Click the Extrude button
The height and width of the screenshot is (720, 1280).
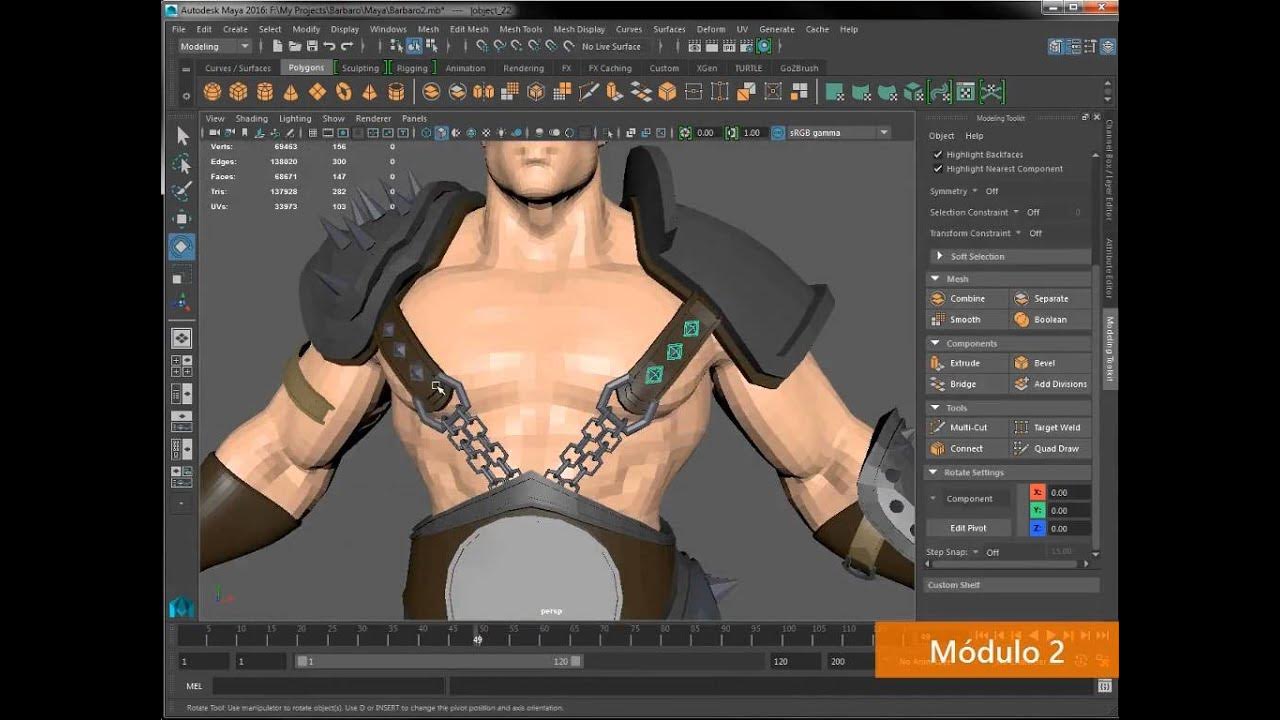967,363
